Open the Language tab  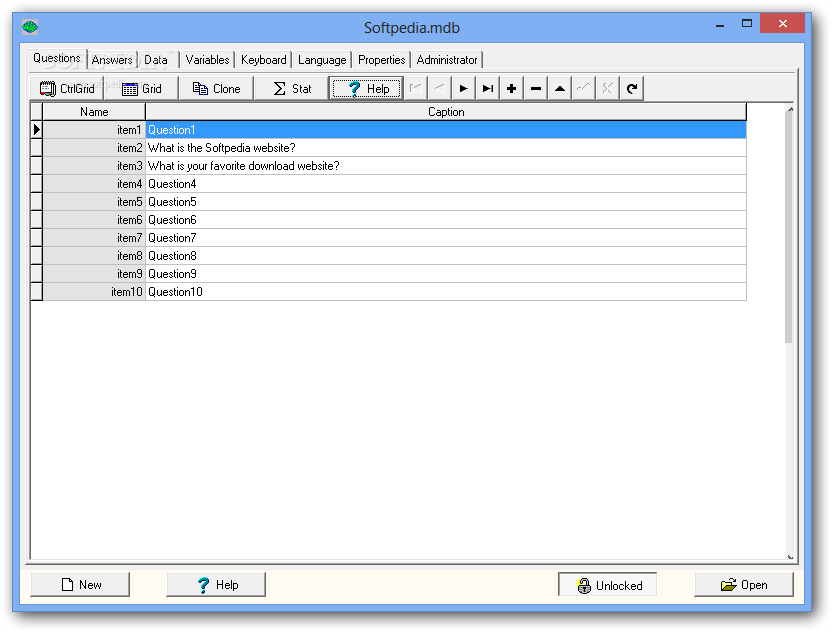point(322,60)
